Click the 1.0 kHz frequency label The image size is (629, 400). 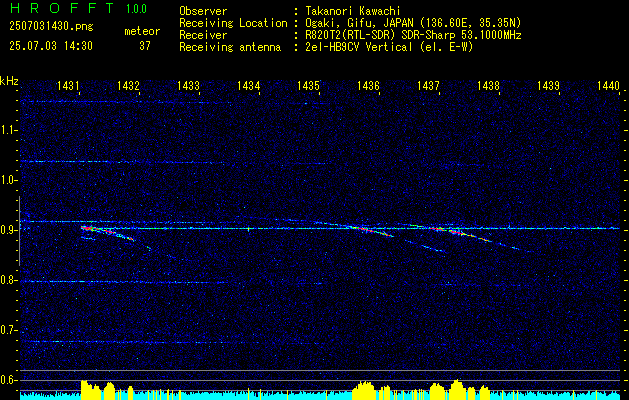(x=7, y=180)
